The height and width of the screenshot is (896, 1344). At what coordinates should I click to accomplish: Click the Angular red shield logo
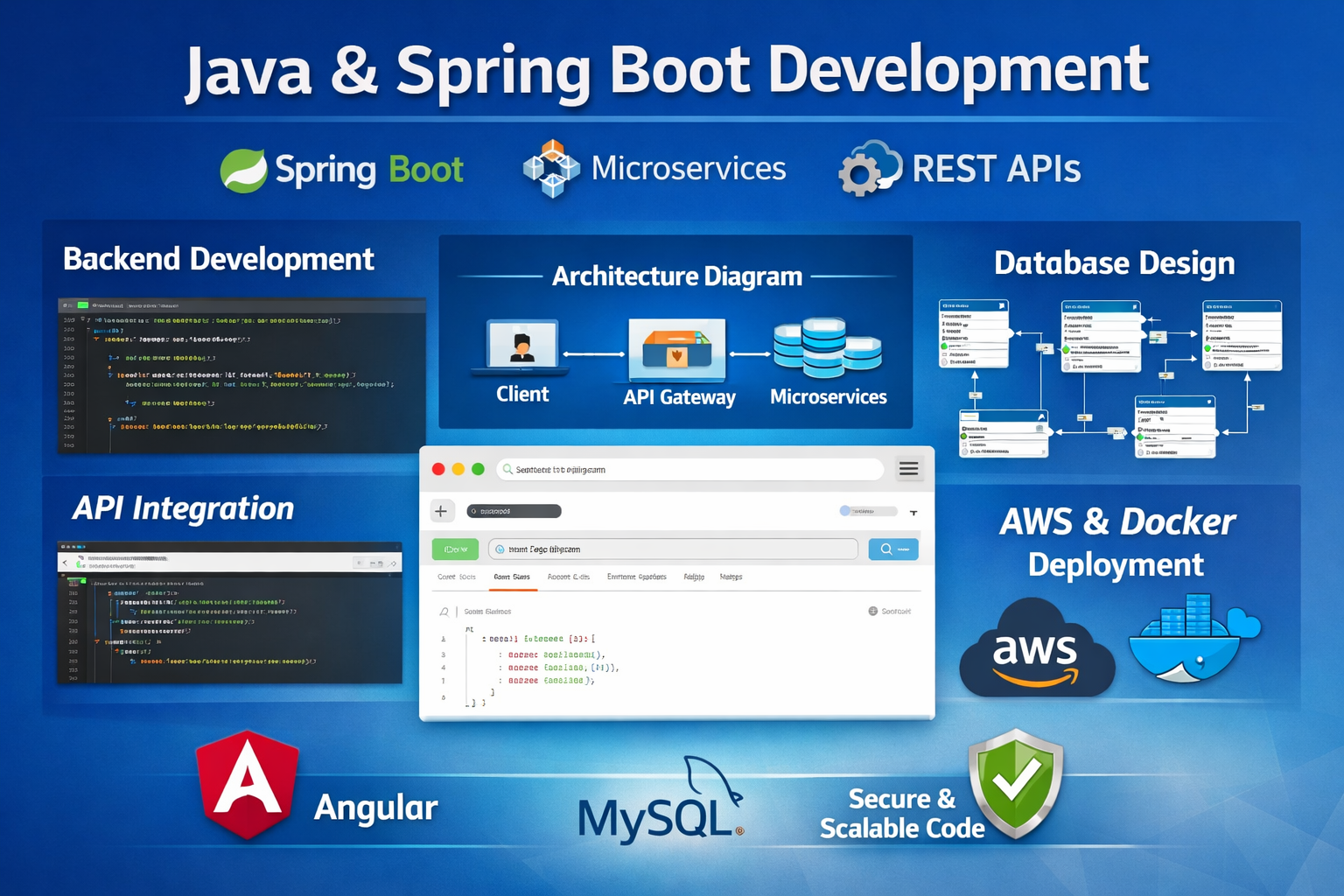click(x=248, y=785)
